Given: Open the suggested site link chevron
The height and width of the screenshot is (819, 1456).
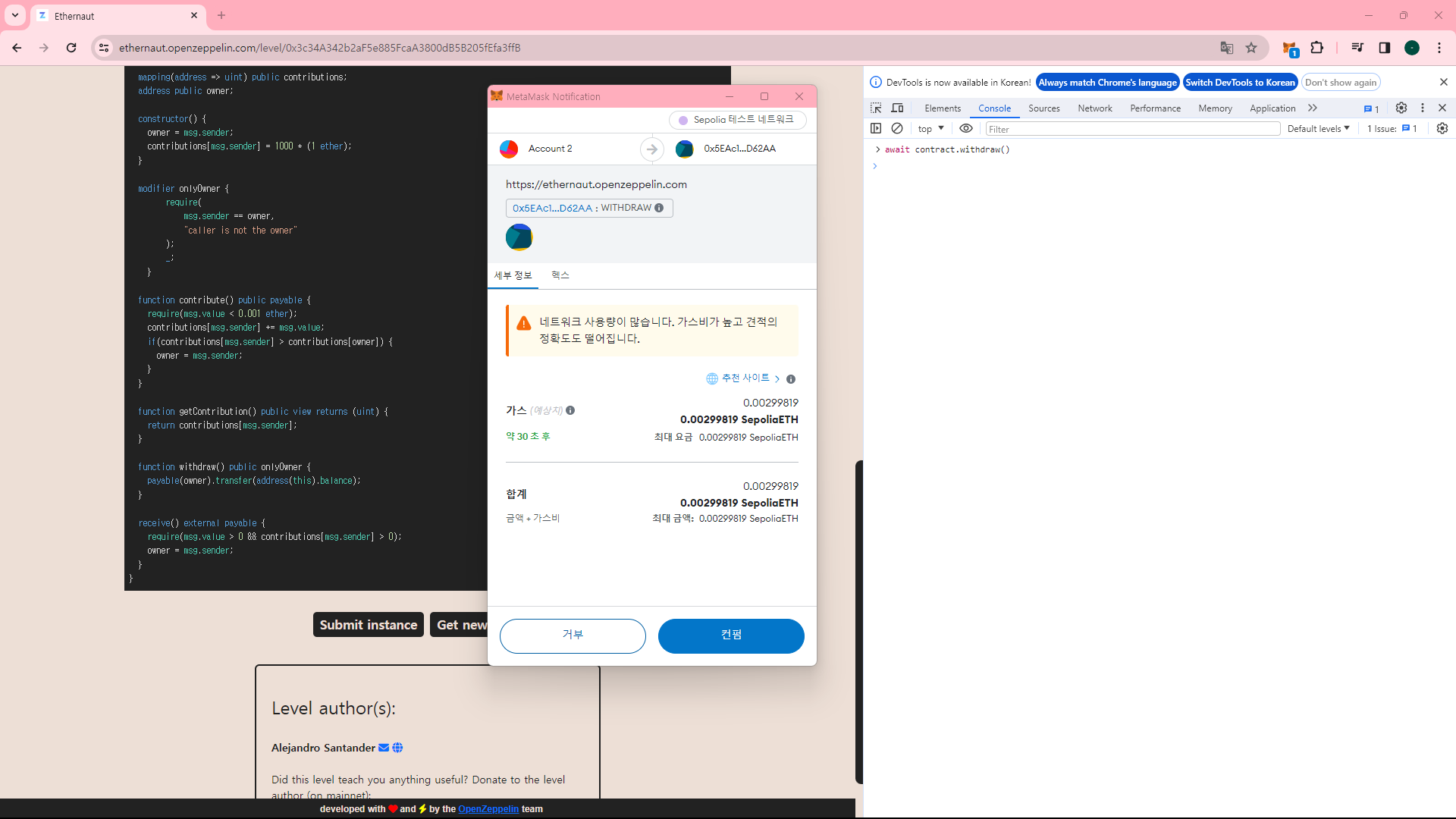Looking at the screenshot, I should [777, 378].
